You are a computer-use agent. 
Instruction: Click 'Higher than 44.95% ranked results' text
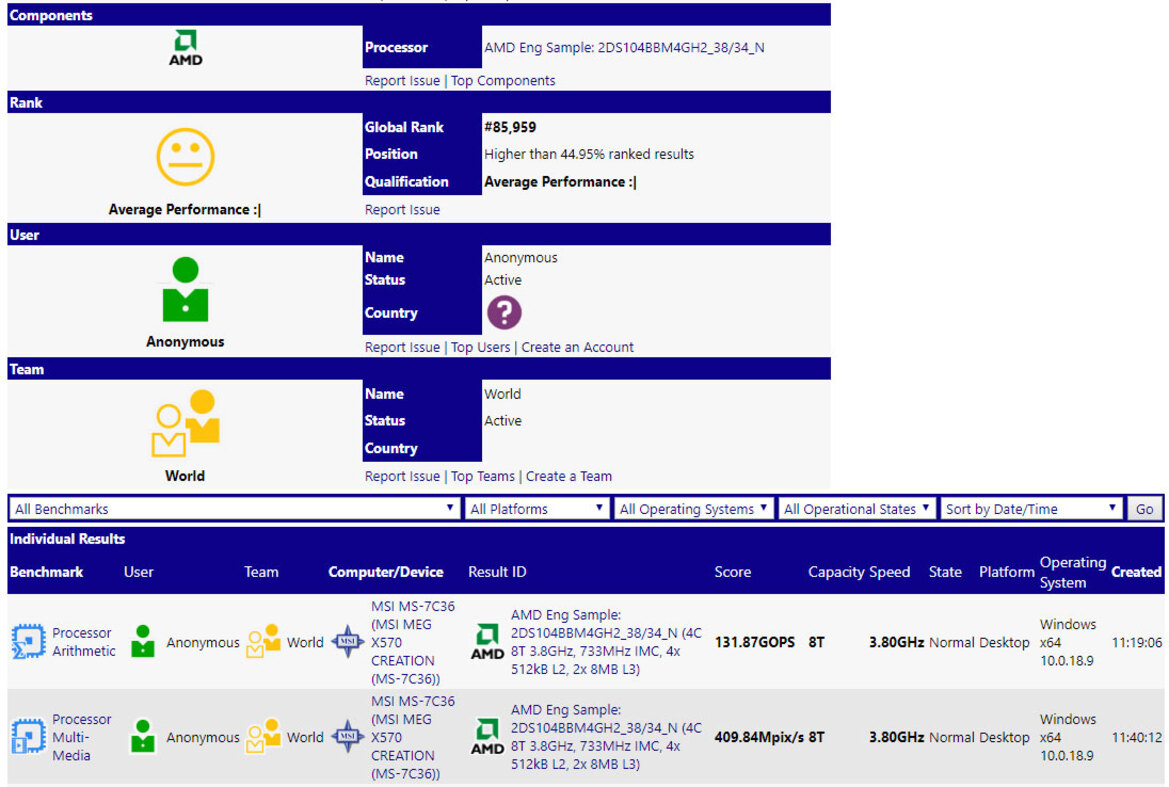coord(589,154)
